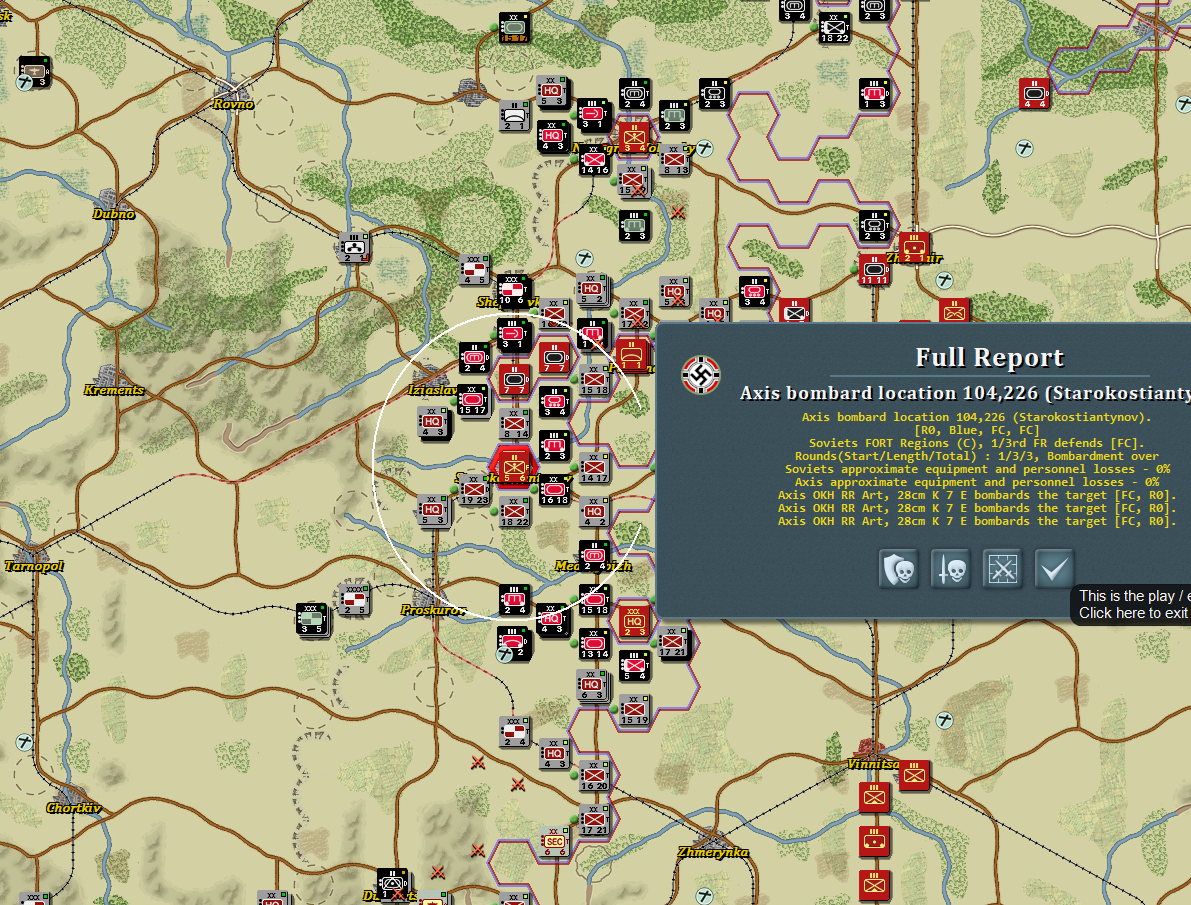Screen dimensions: 1191x905
Task: Click the Zhmerynka city label
Action: [713, 853]
